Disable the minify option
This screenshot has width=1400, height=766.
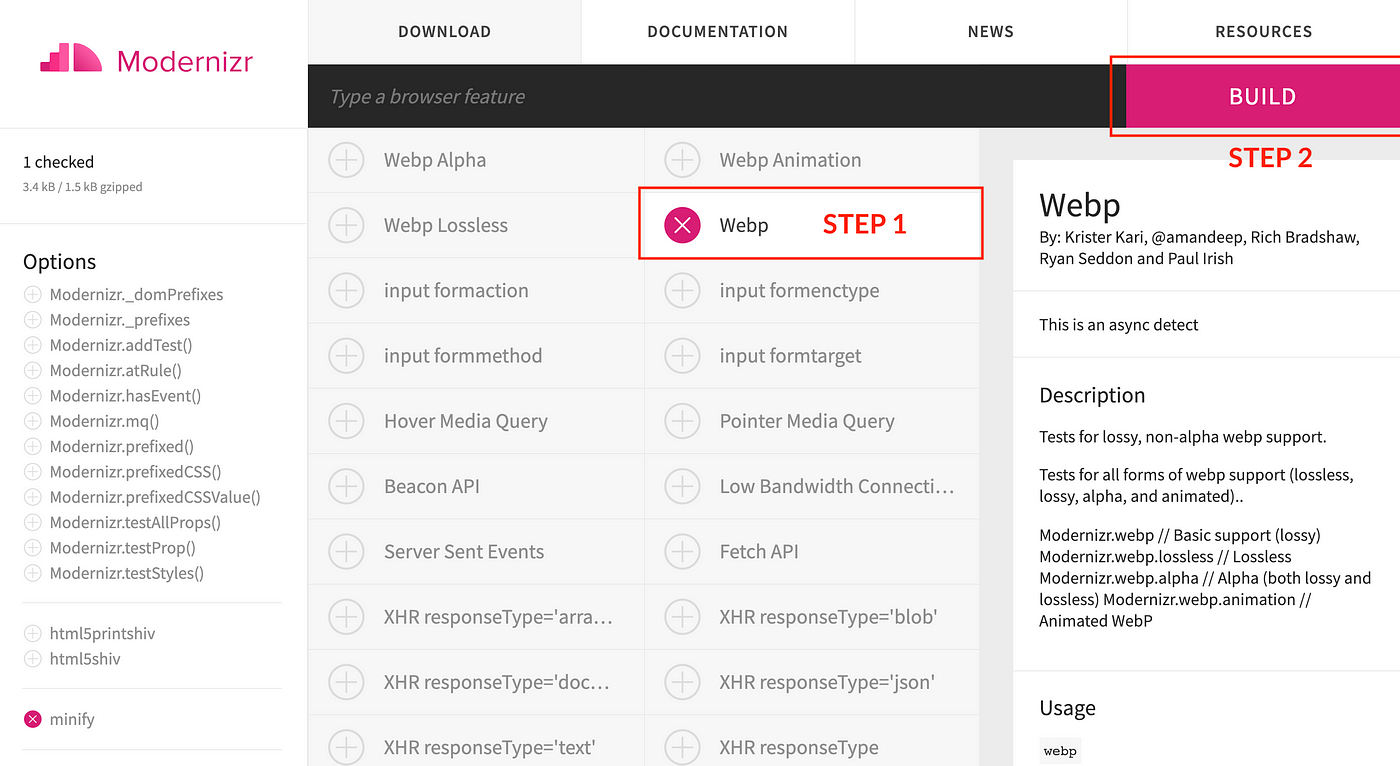[32, 719]
